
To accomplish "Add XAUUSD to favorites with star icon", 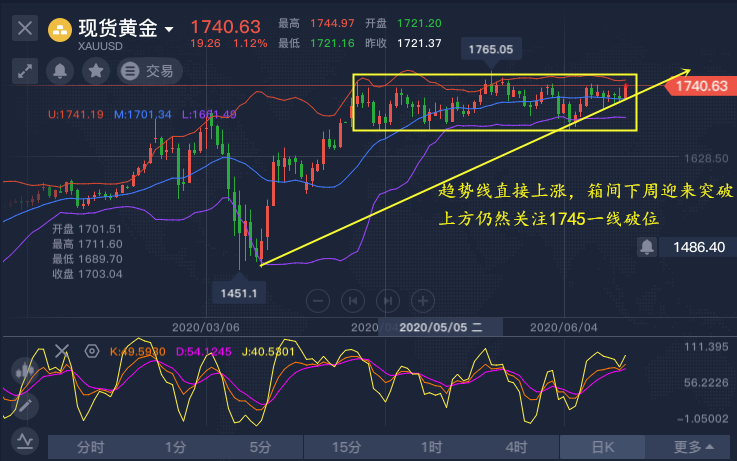I will (95, 71).
